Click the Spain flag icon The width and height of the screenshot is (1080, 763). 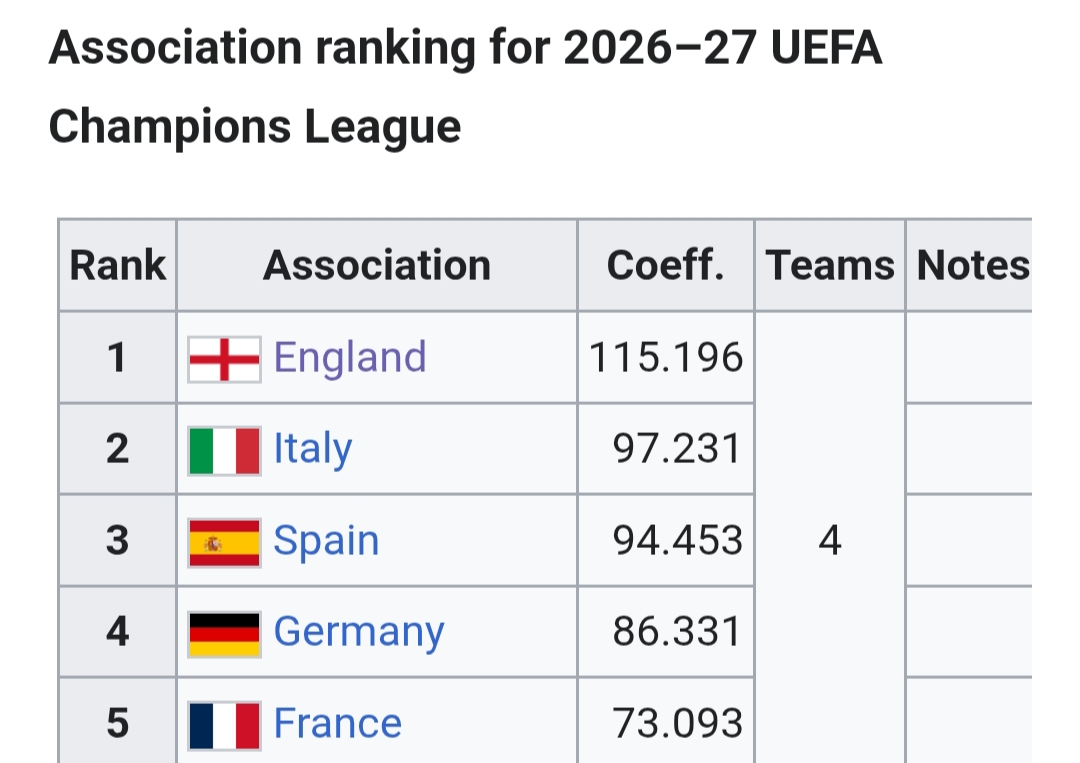[225, 542]
